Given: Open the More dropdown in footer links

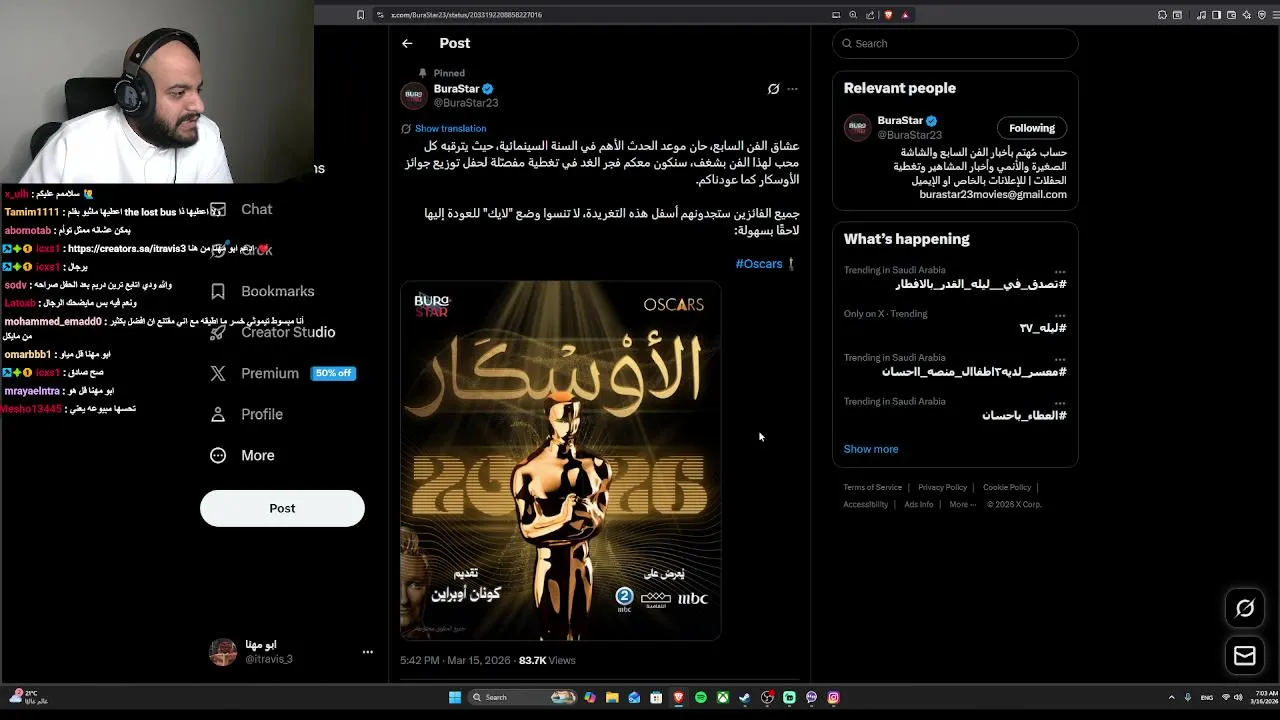Looking at the screenshot, I should pos(962,504).
